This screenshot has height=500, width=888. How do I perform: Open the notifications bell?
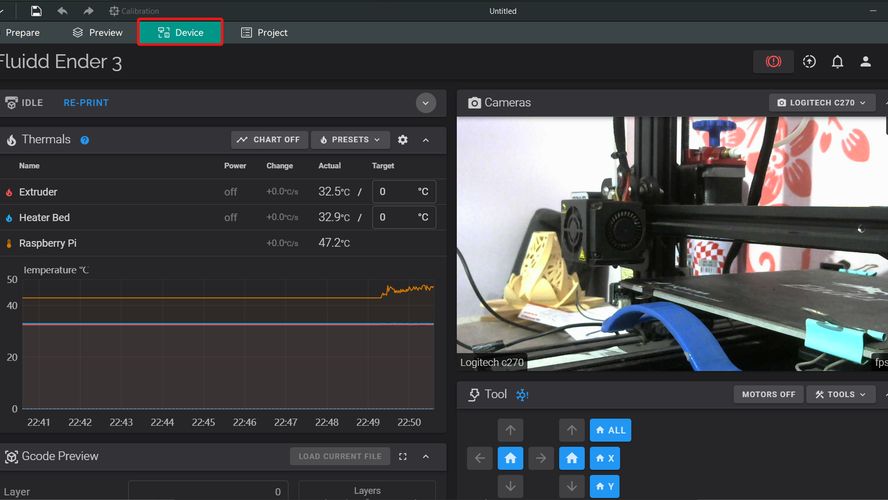click(837, 62)
